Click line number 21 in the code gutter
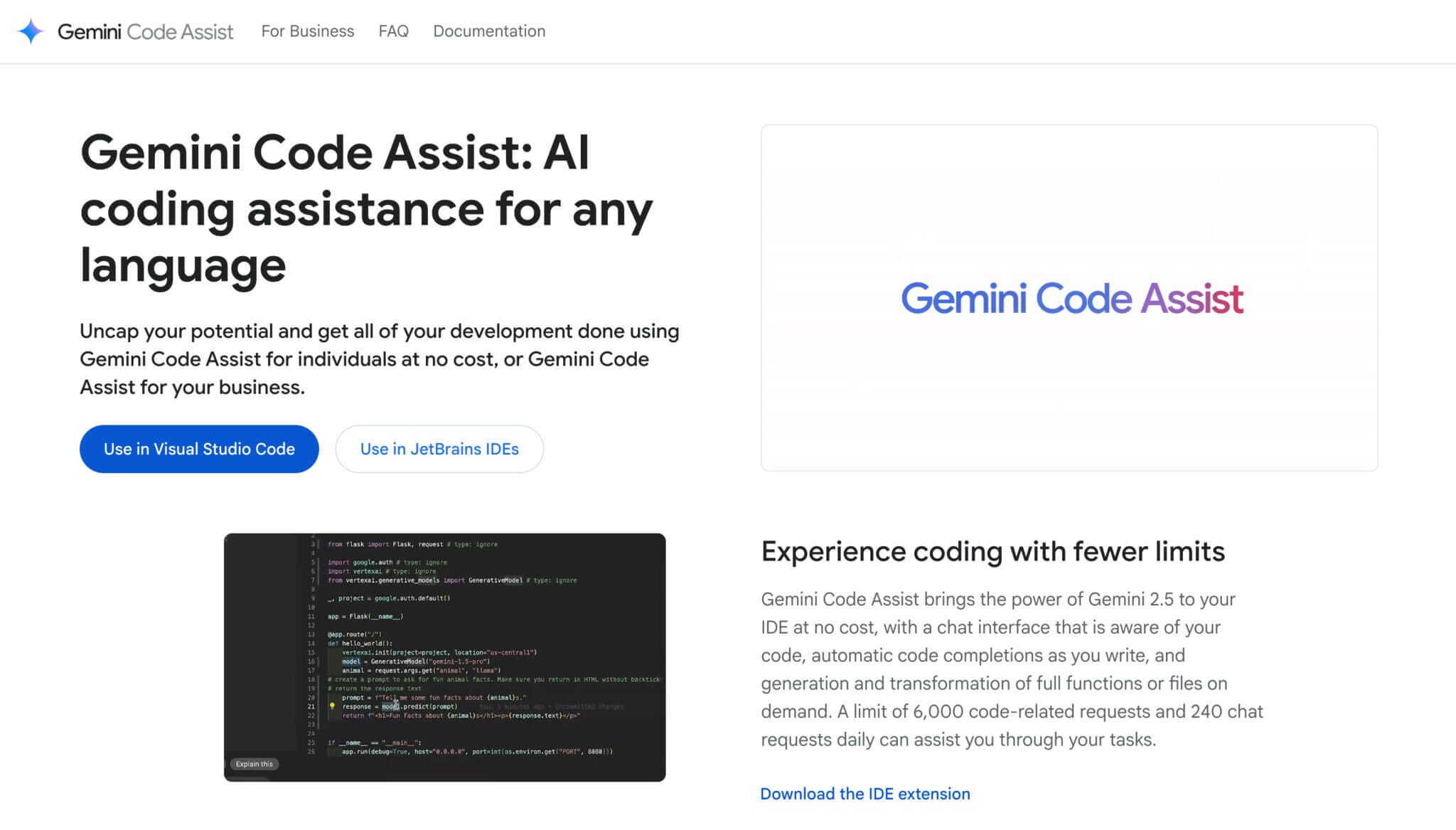 coord(311,706)
